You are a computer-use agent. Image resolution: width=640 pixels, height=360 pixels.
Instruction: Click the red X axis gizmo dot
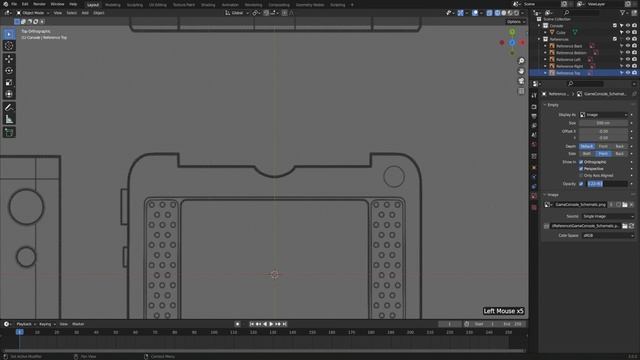[522, 42]
